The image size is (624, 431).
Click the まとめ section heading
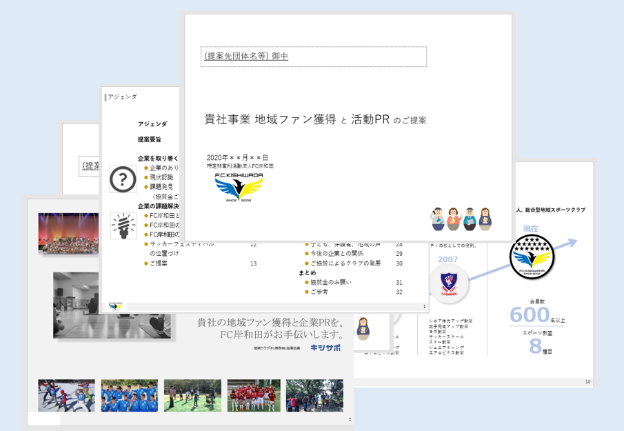[307, 273]
